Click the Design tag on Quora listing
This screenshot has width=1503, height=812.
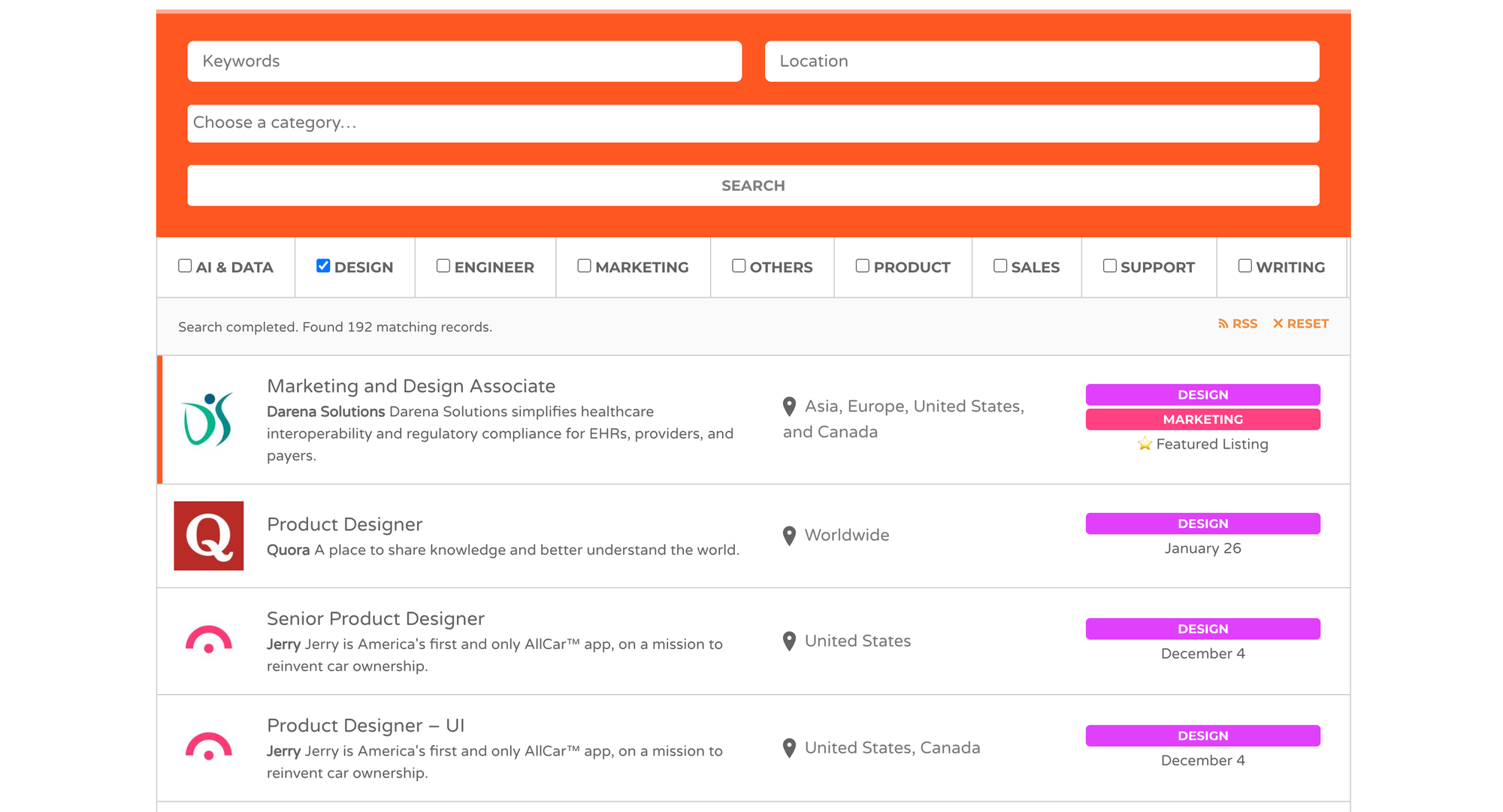pos(1202,524)
